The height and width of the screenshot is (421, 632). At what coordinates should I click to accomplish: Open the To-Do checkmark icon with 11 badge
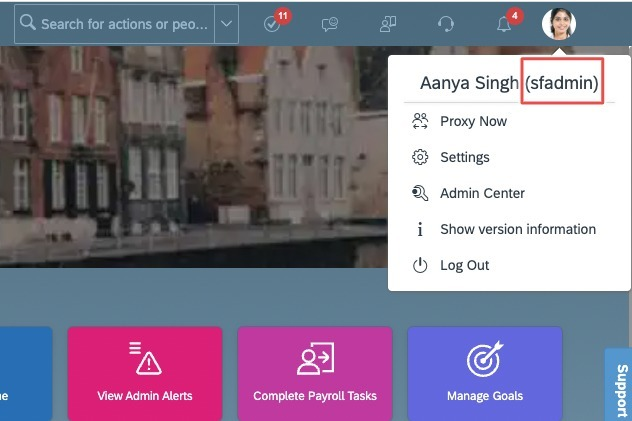pyautogui.click(x=272, y=24)
